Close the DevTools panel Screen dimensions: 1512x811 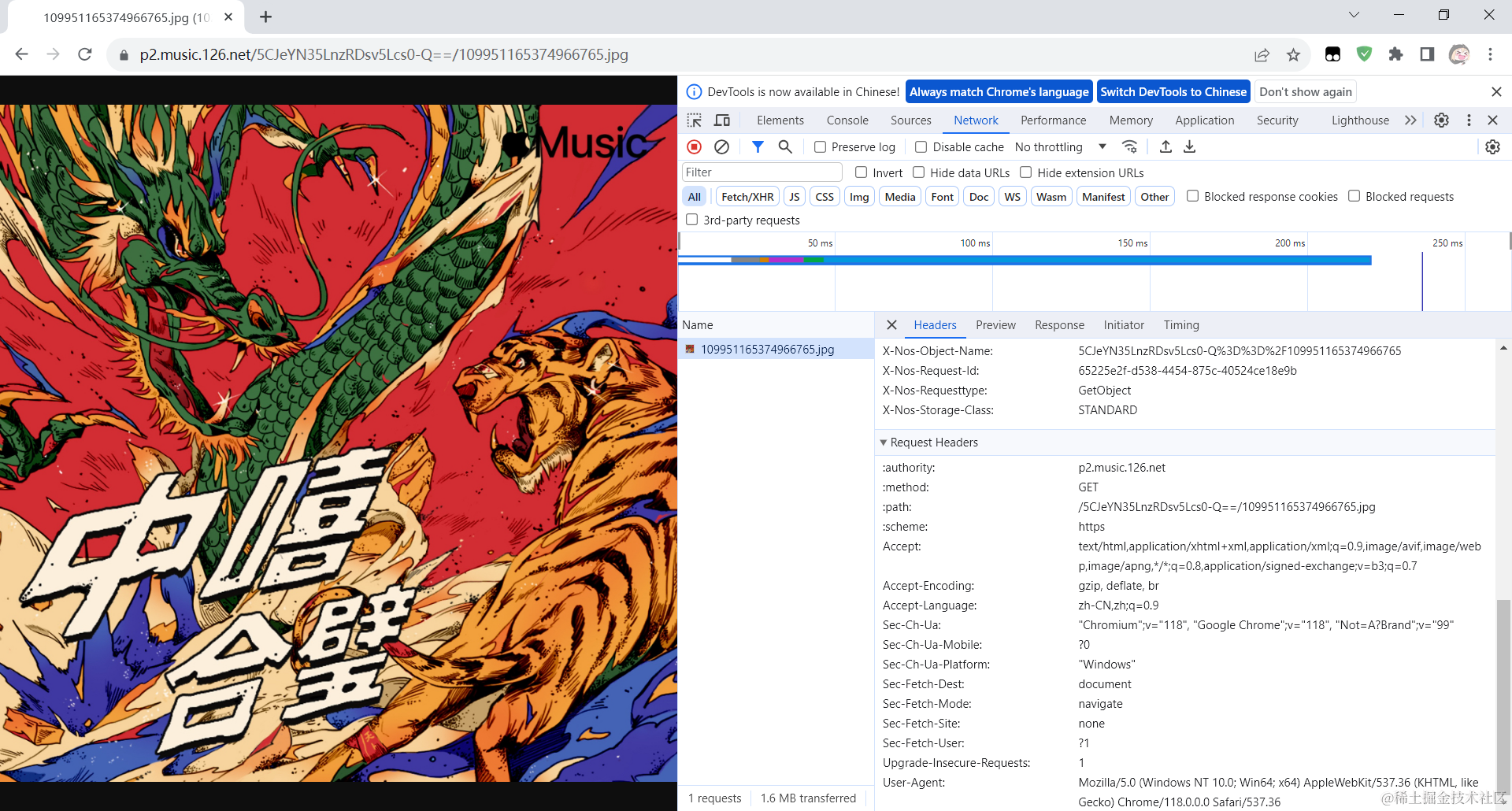tap(1492, 120)
